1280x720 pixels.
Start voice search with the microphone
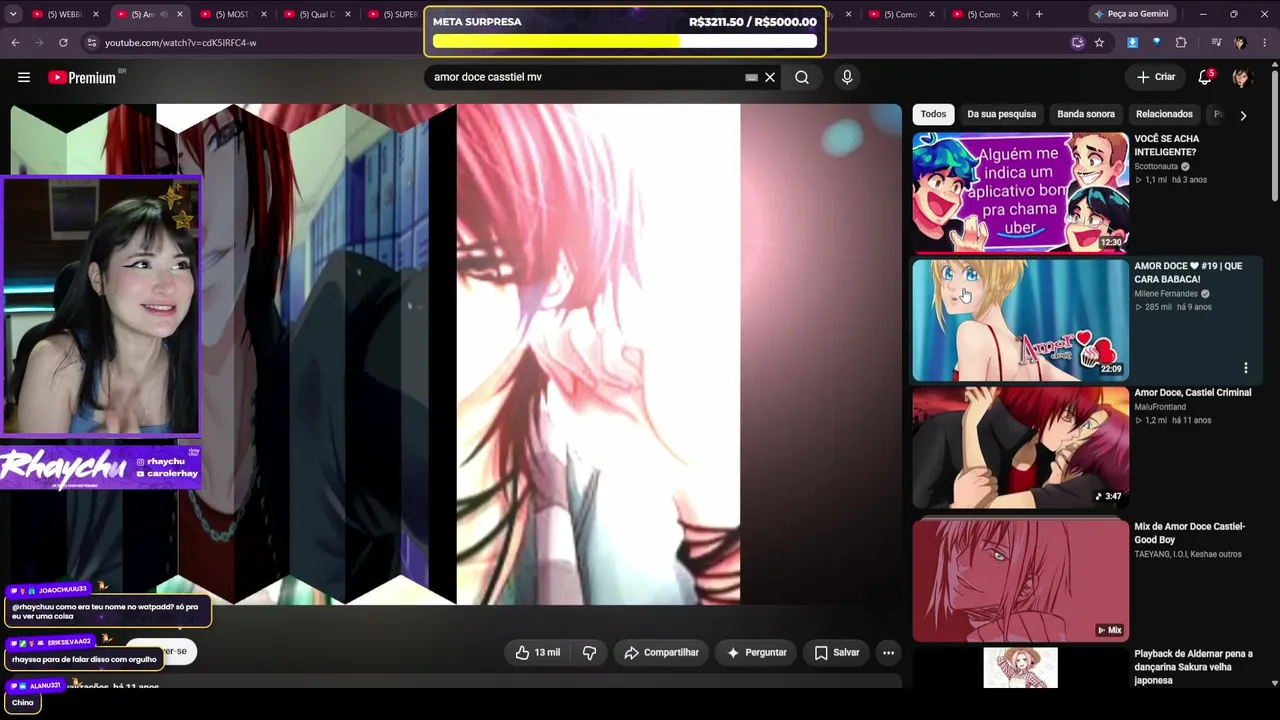click(x=847, y=77)
